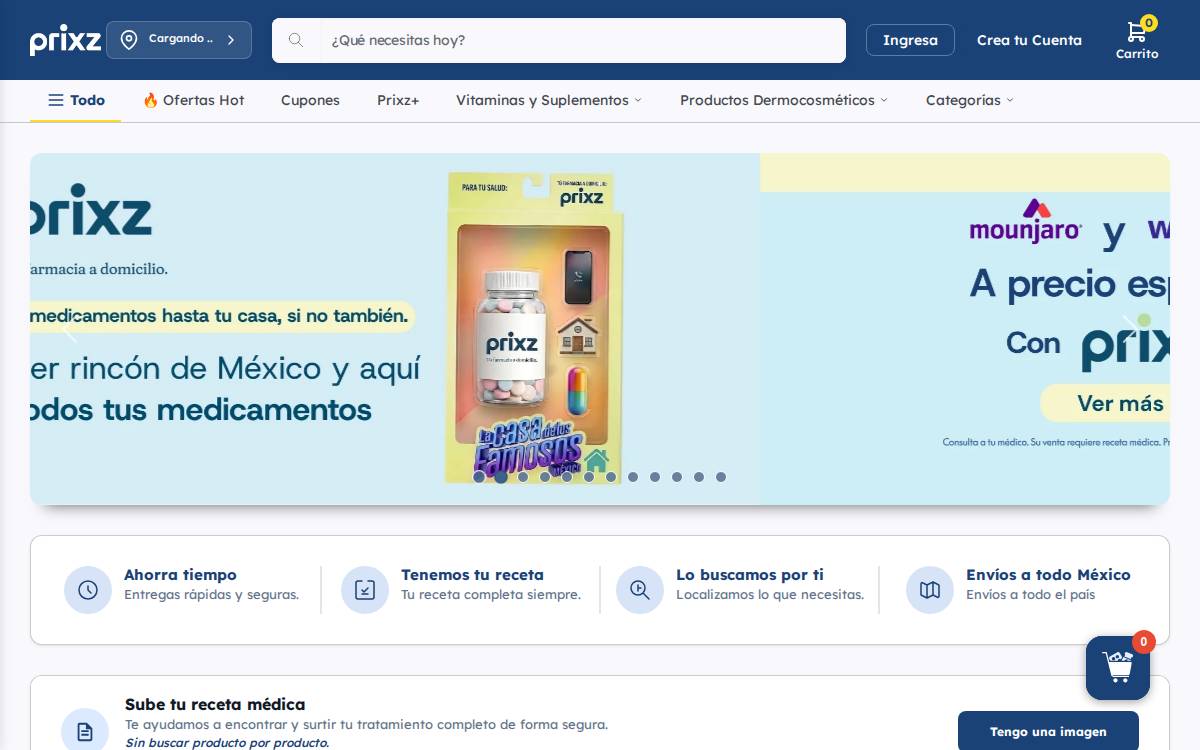Show the previous banner slide
This screenshot has height=750, width=1200.
pyautogui.click(x=68, y=328)
